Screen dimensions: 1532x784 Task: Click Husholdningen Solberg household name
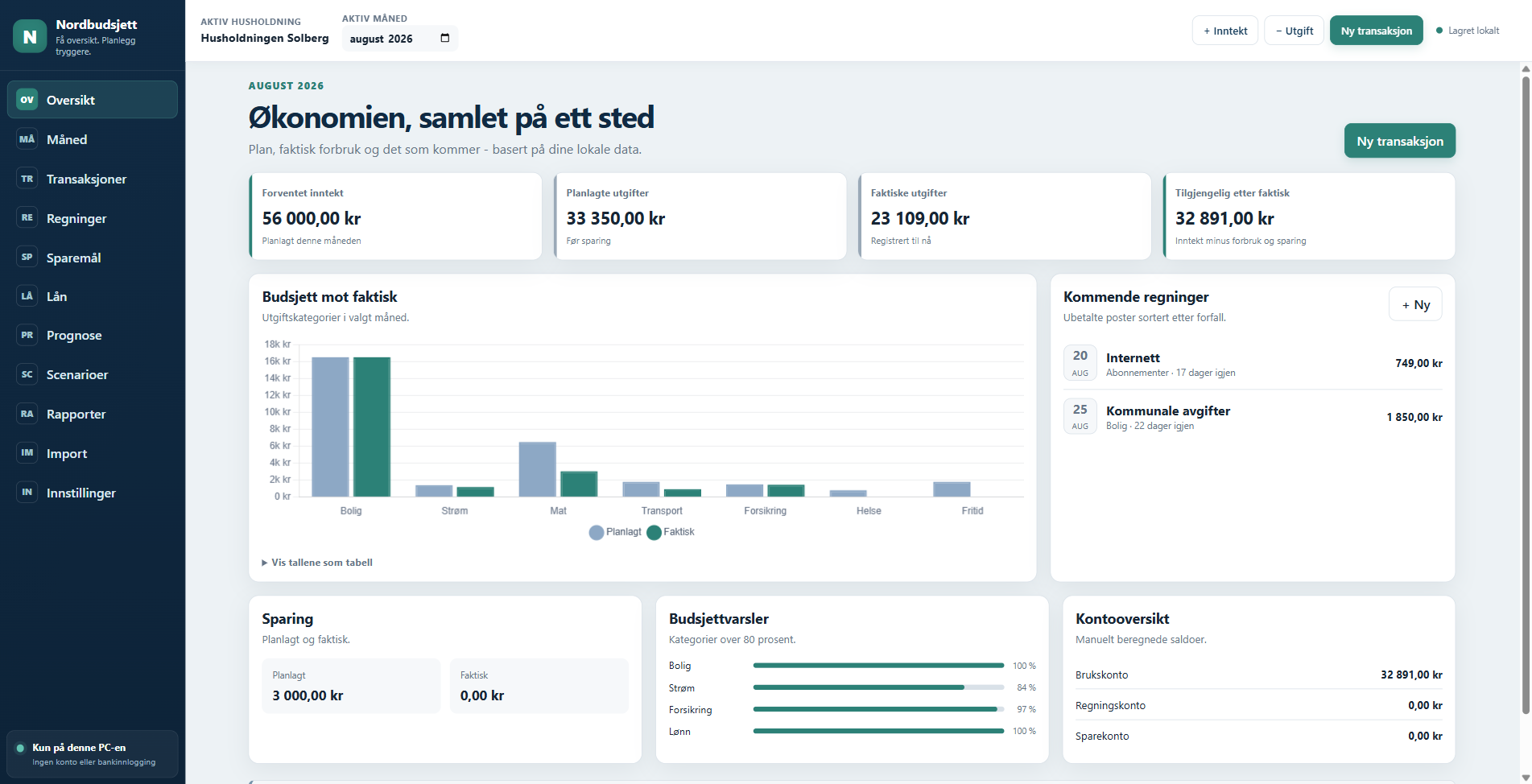[x=265, y=38]
